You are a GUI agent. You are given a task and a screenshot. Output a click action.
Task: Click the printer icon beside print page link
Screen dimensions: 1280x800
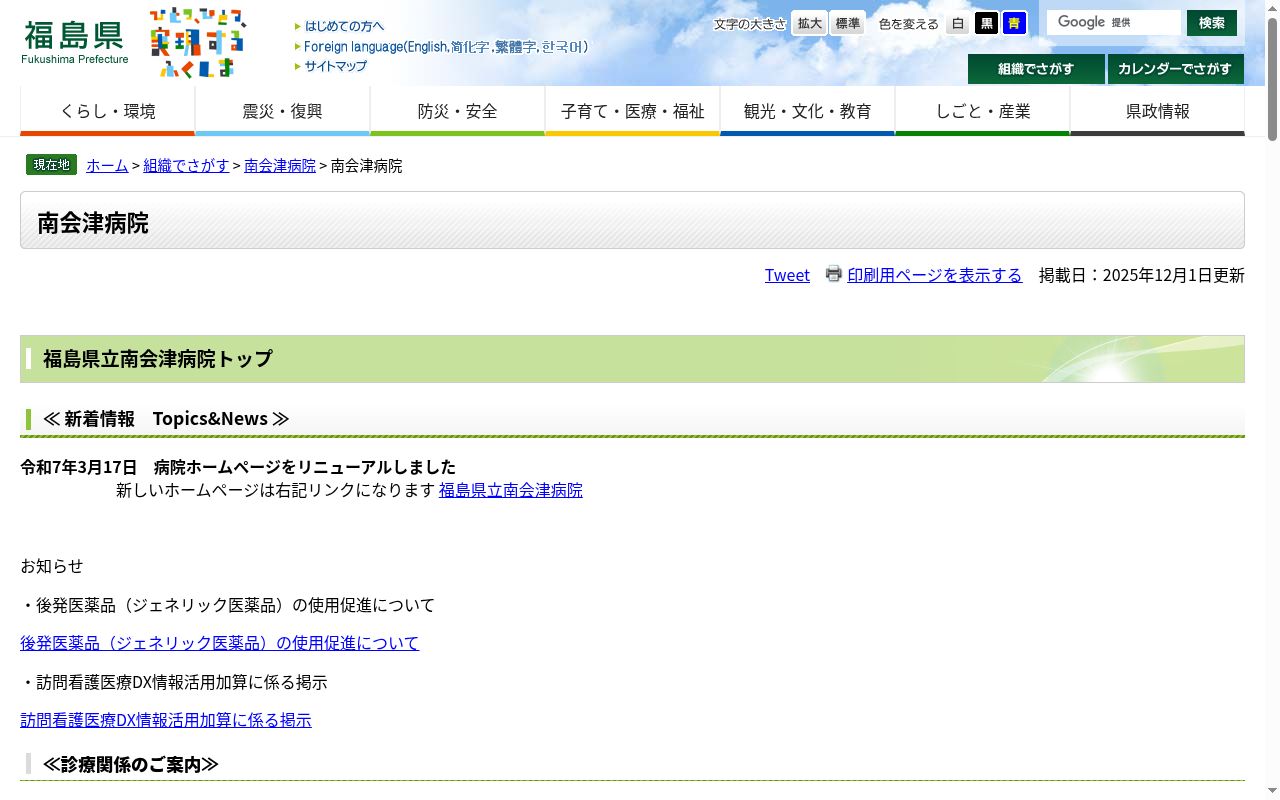(x=833, y=274)
